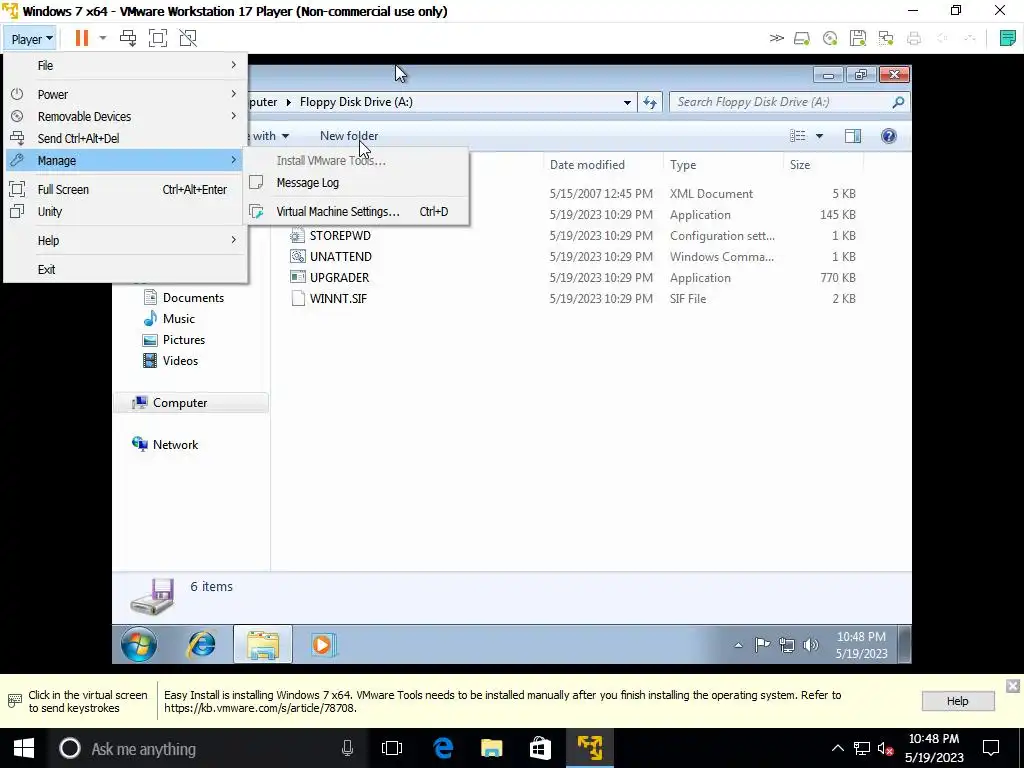Click the Search Floppy Disk Drive (A:) field
The width and height of the screenshot is (1024, 768).
point(789,102)
